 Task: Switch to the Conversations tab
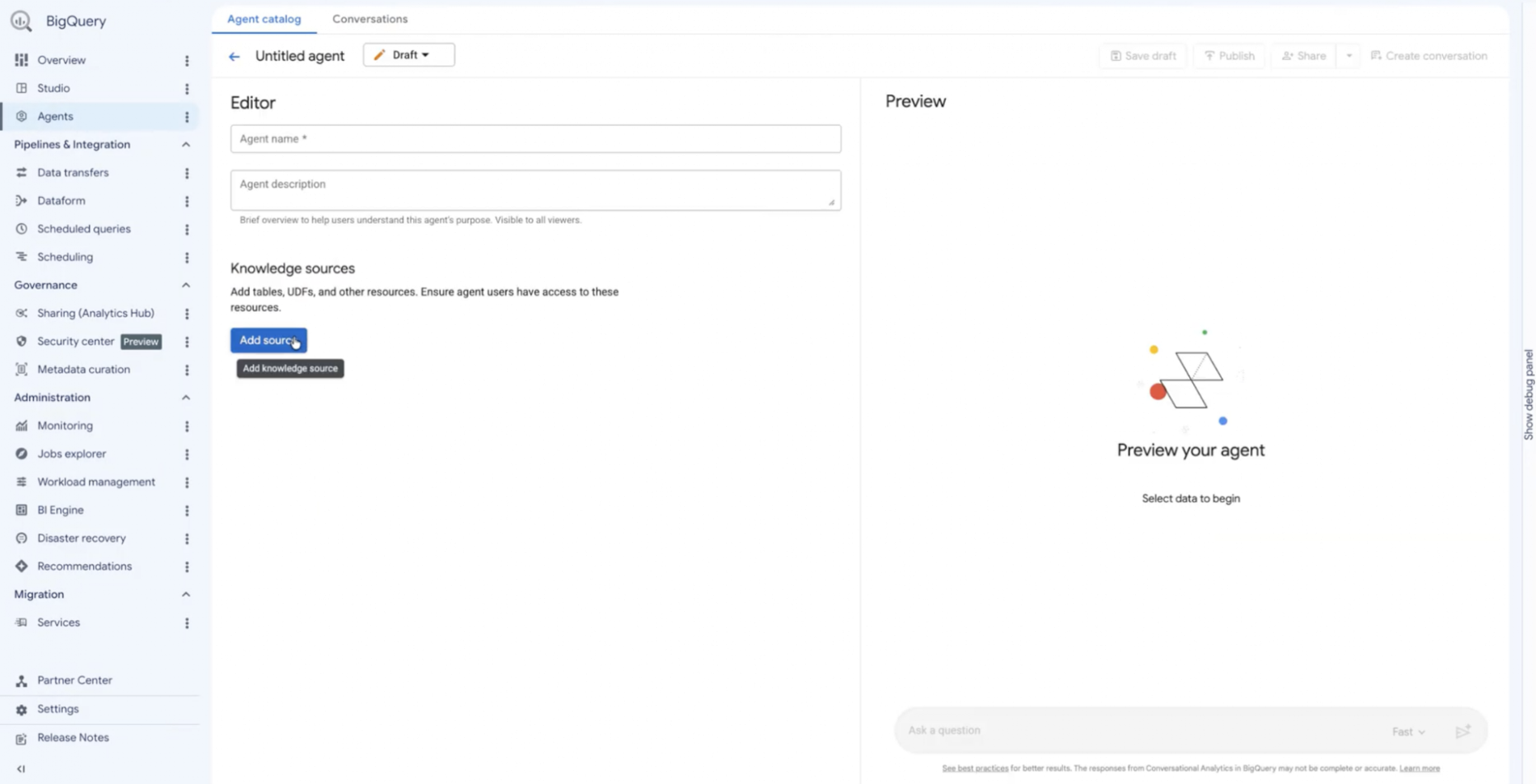[369, 19]
